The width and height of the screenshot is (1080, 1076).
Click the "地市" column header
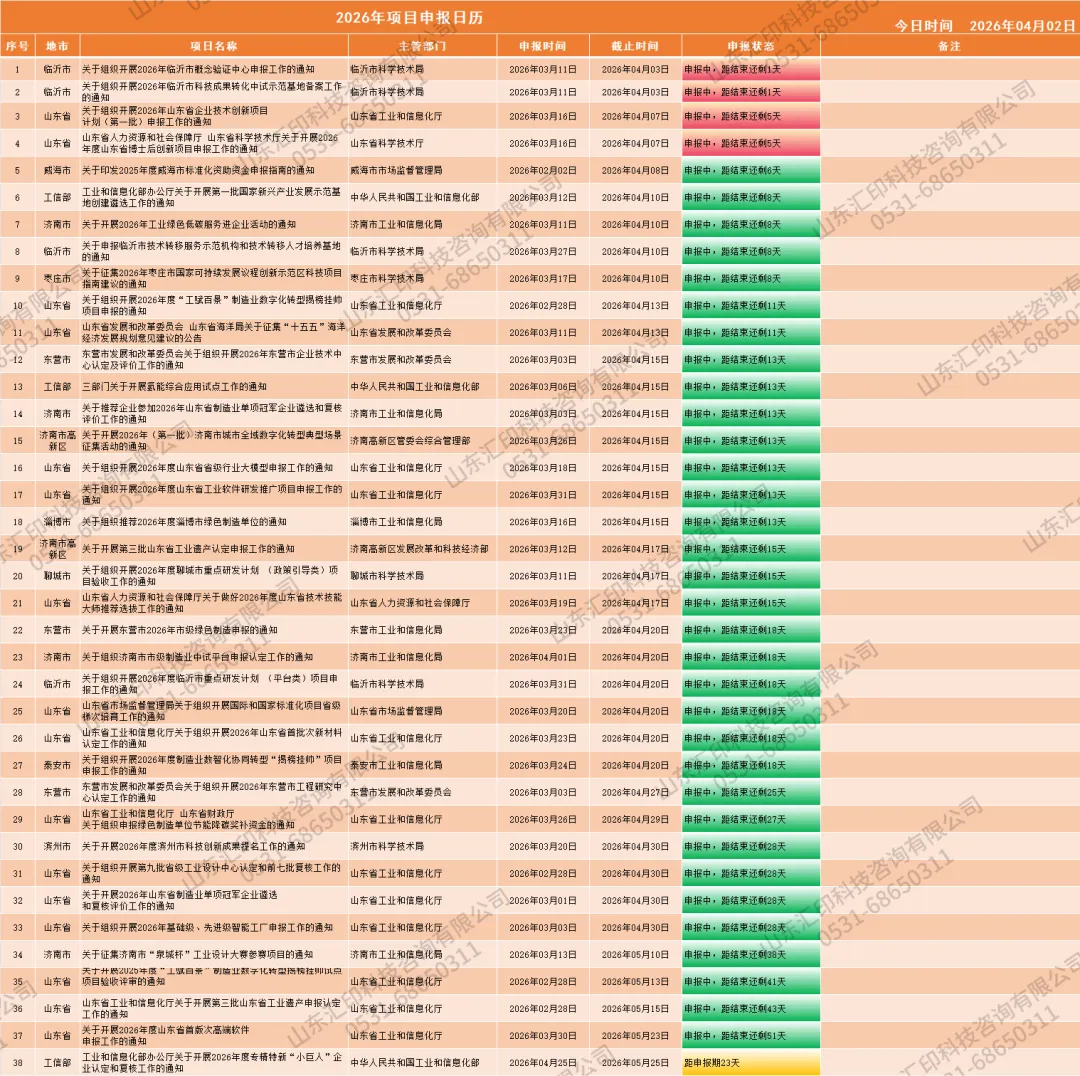57,46
